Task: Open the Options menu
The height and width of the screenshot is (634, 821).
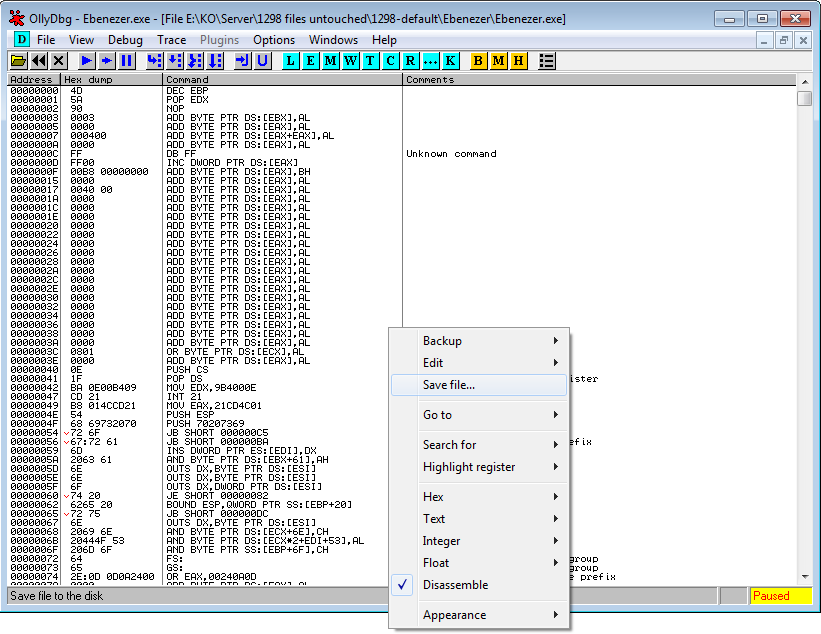Action: [274, 40]
